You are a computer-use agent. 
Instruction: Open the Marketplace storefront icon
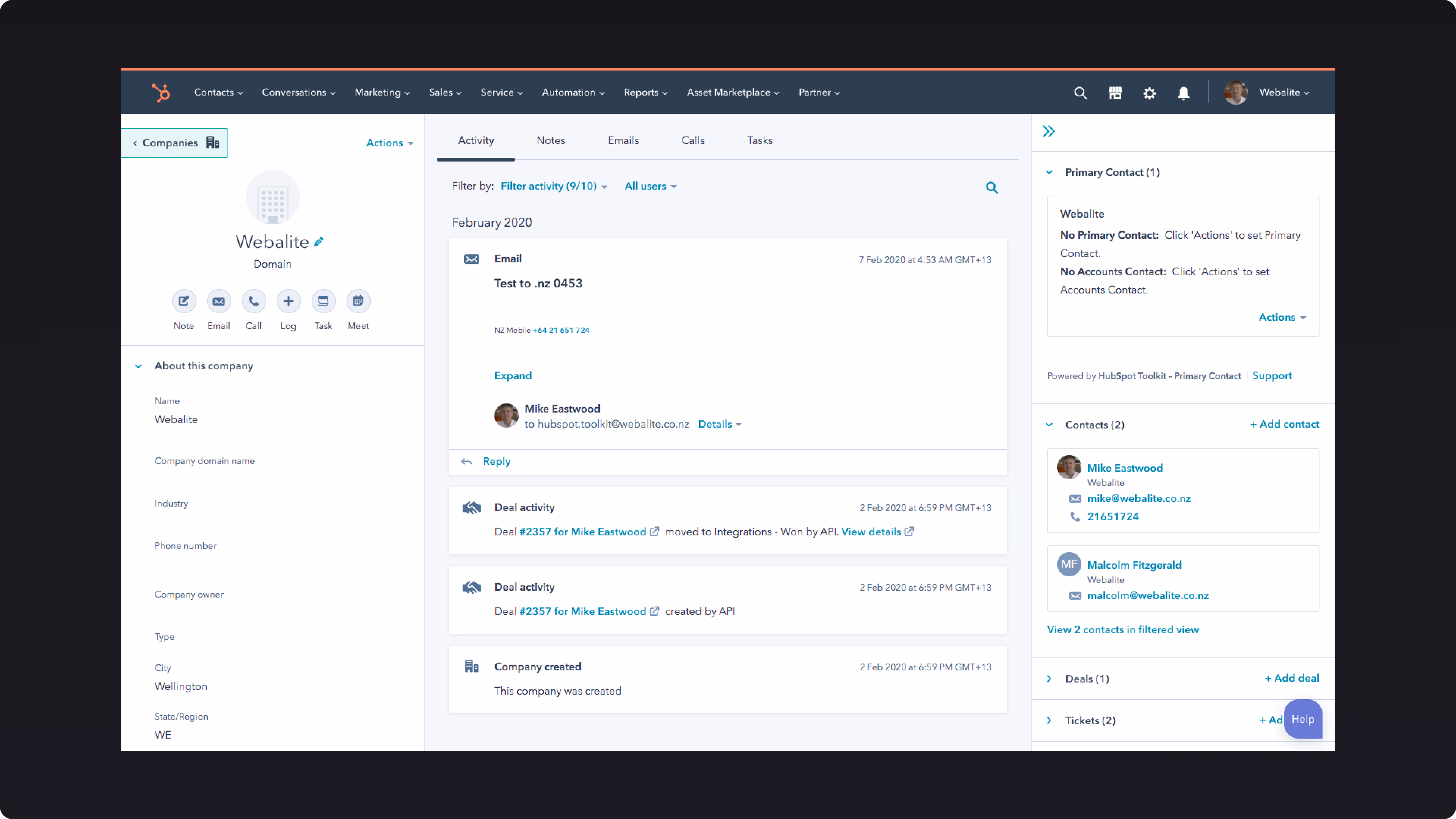[1115, 93]
